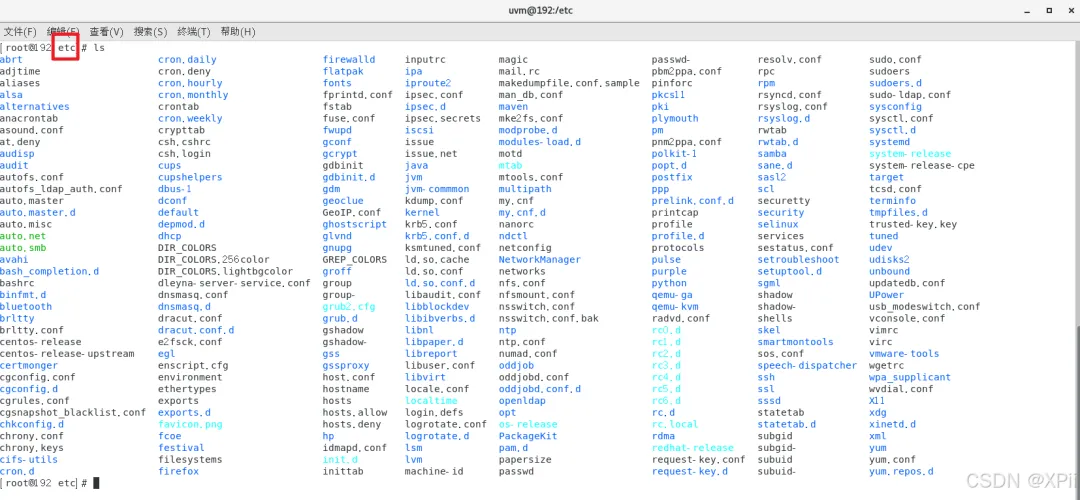Maximize the uvm@192:/etc terminal window
The height and width of the screenshot is (500, 1080).
[1049, 10]
